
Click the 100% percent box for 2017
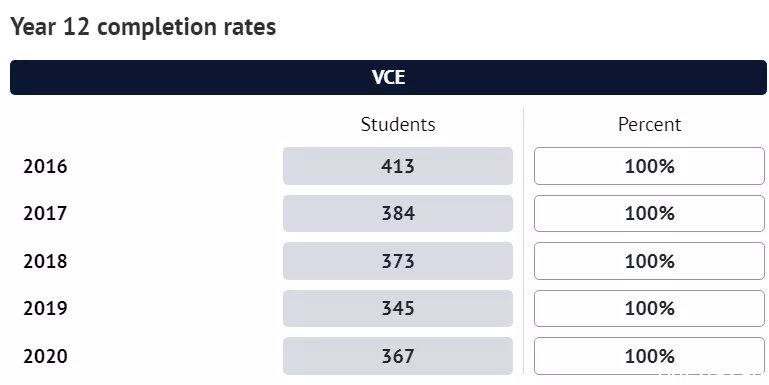(x=649, y=213)
